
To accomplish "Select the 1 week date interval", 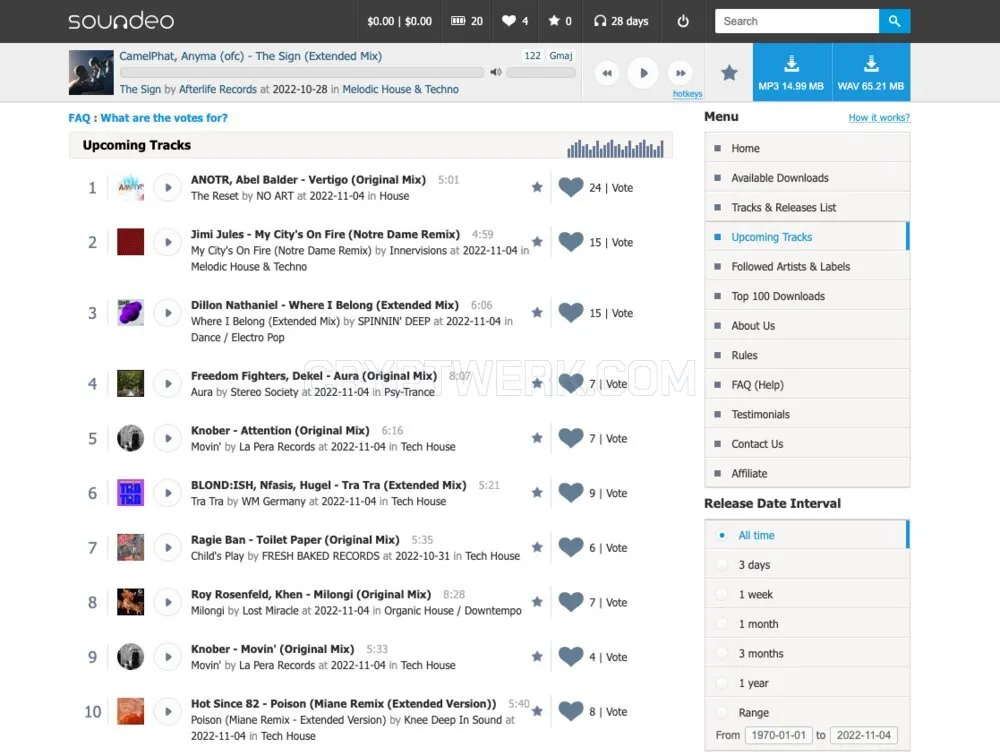I will [807, 594].
